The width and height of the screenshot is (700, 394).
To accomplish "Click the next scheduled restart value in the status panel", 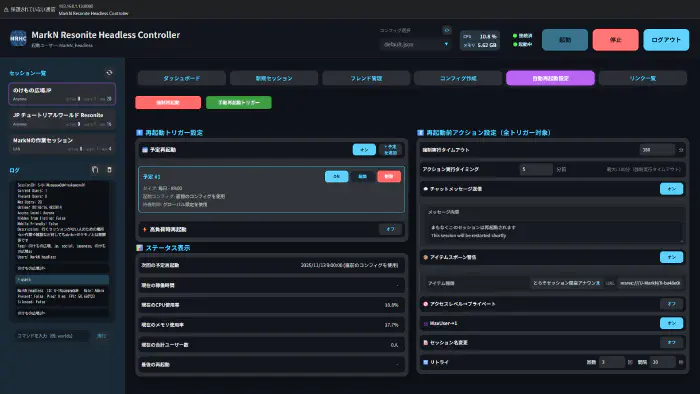I will (x=349, y=265).
